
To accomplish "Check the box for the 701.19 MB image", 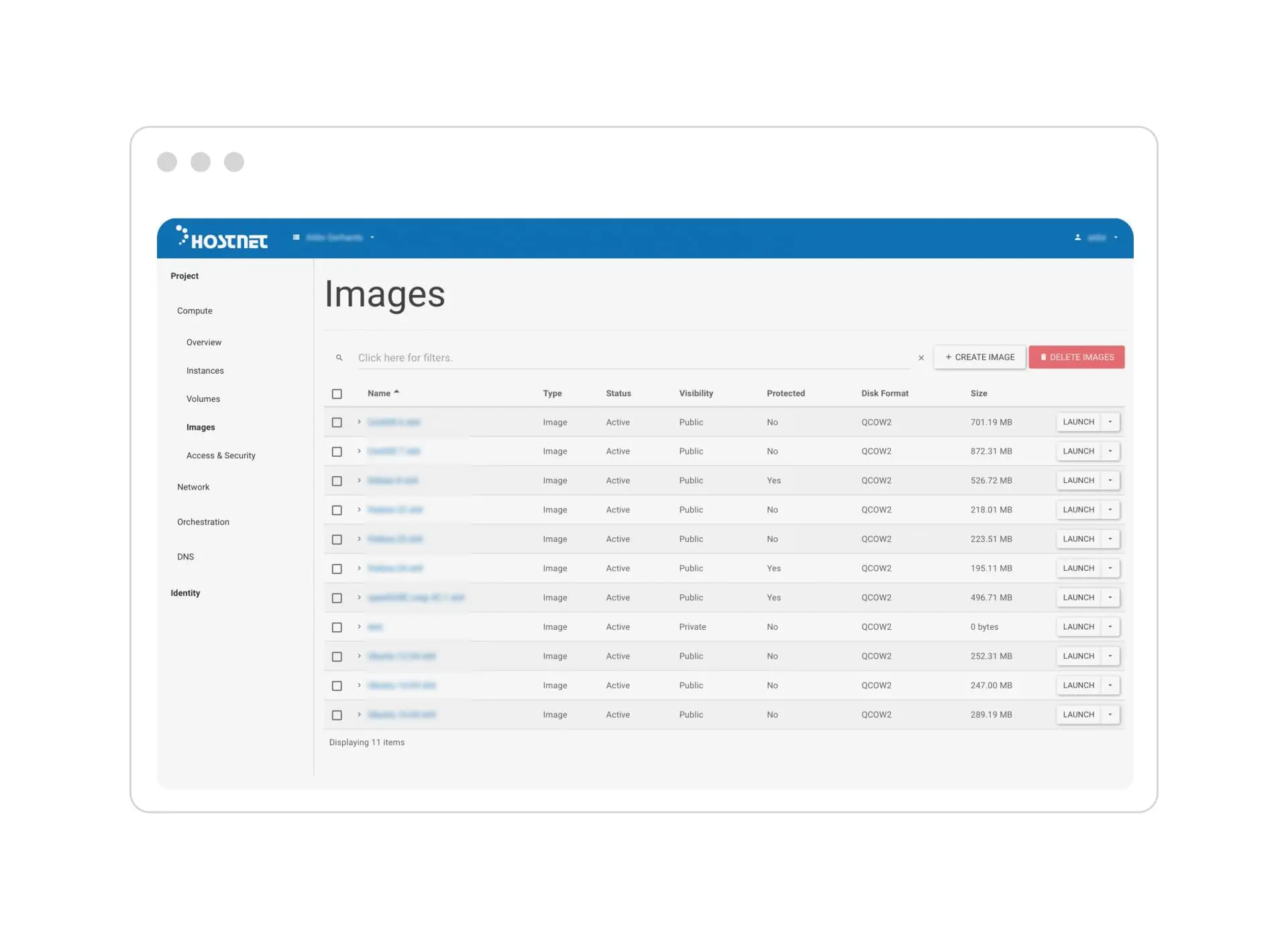I will [337, 423].
